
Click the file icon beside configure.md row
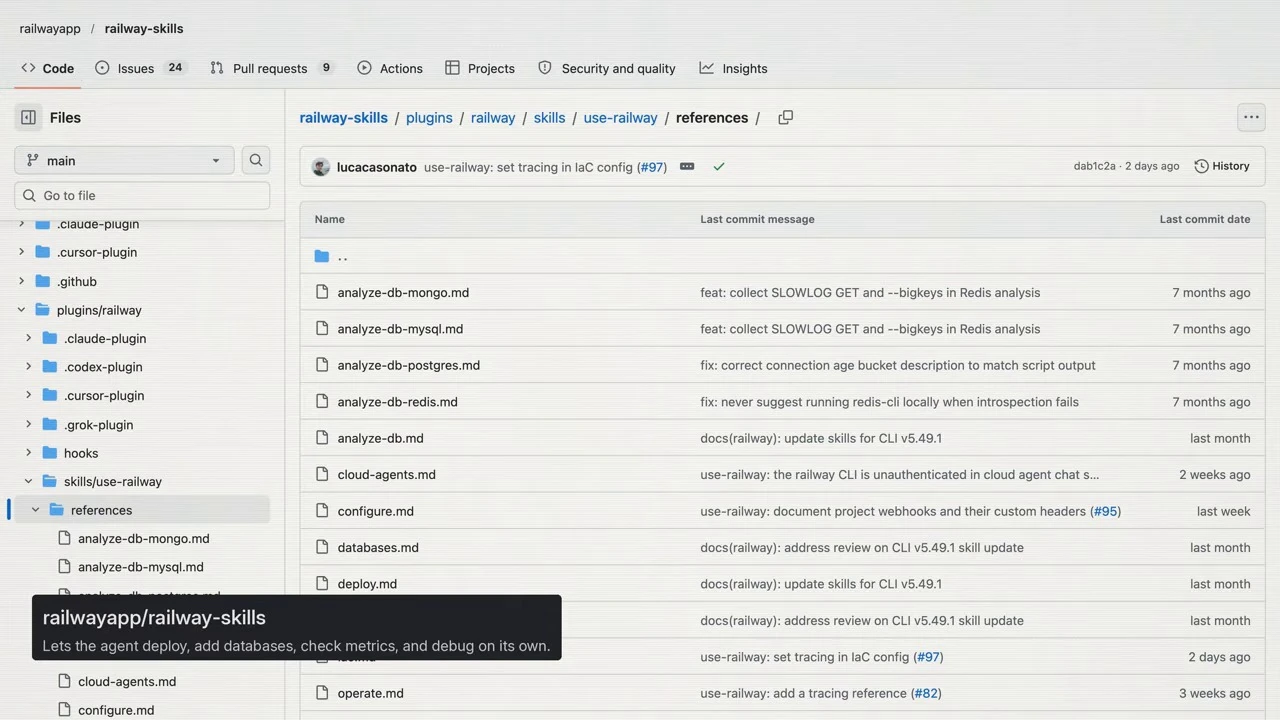[x=322, y=511]
